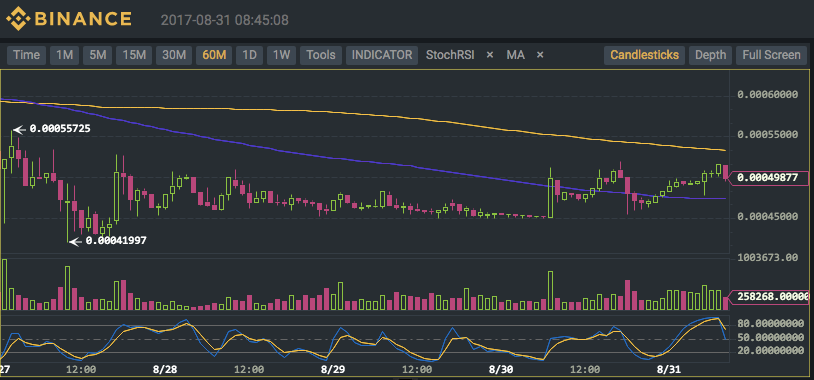The image size is (814, 380).
Task: Click the 0.00055000 price axis label
Action: tap(767, 135)
